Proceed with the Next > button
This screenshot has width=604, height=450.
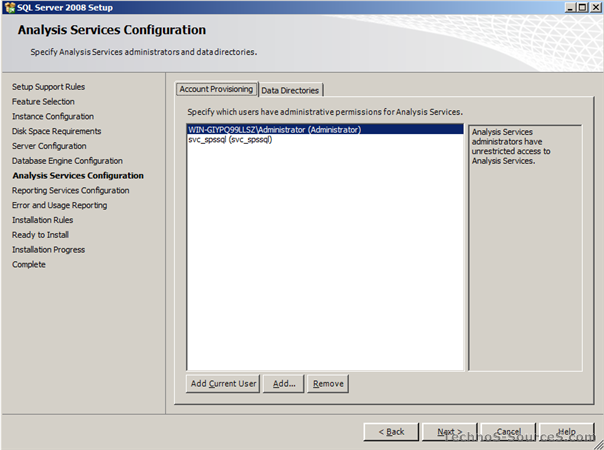pyautogui.click(x=450, y=432)
